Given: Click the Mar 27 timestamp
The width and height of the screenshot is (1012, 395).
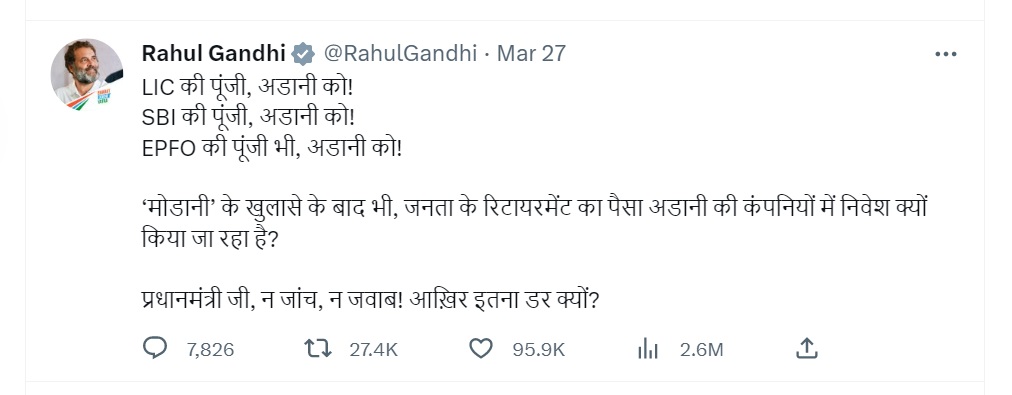Looking at the screenshot, I should [x=531, y=54].
